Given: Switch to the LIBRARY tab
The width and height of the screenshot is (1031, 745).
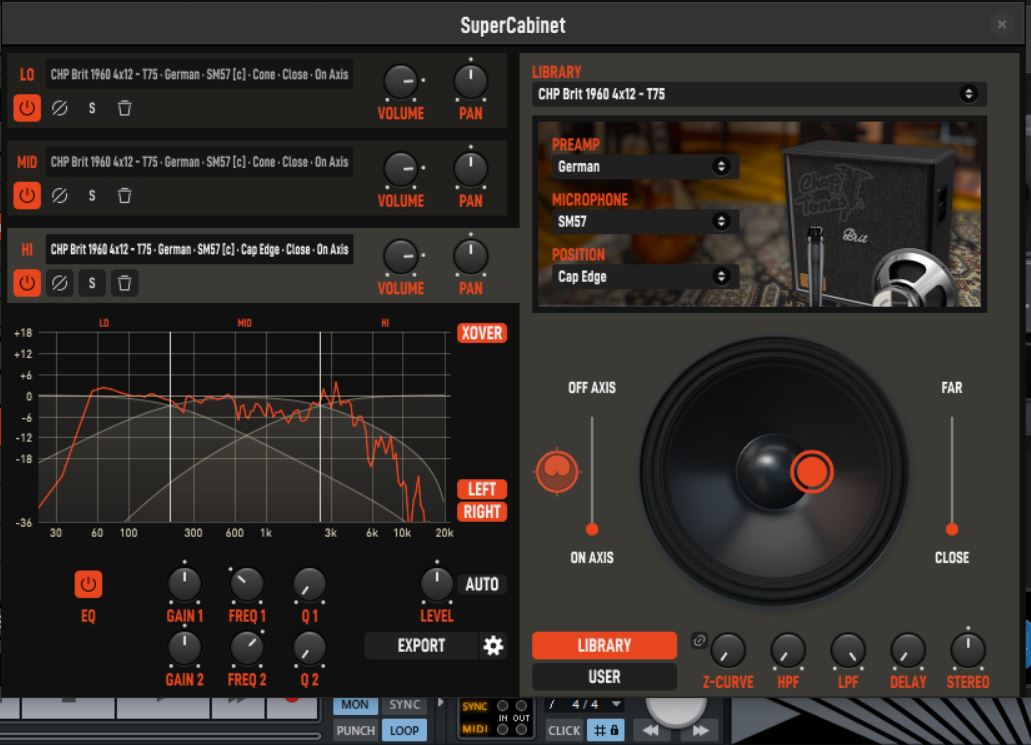Looking at the screenshot, I should (x=604, y=646).
